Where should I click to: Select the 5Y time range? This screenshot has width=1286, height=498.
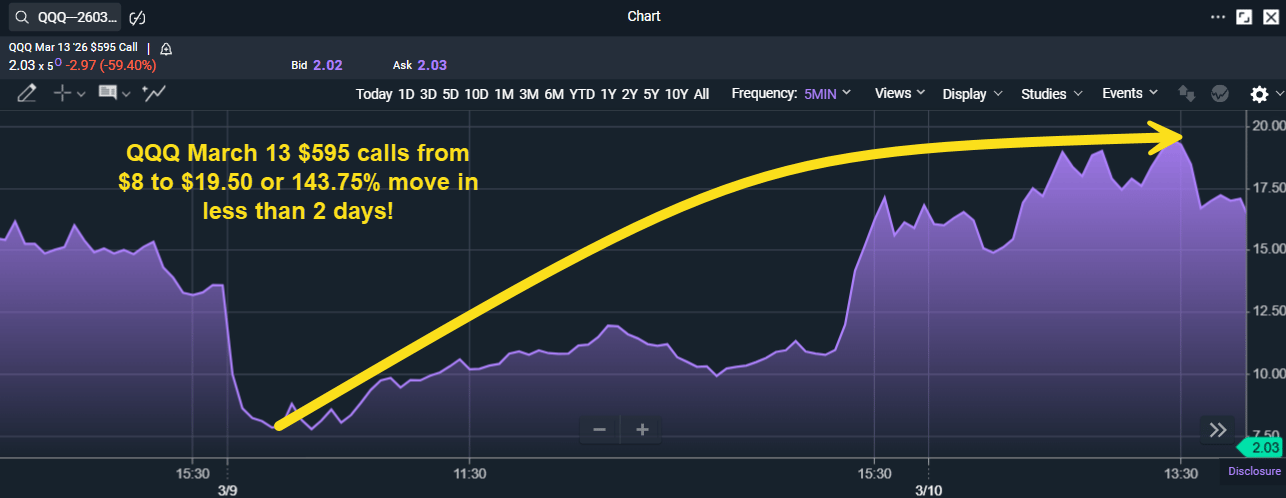(652, 94)
